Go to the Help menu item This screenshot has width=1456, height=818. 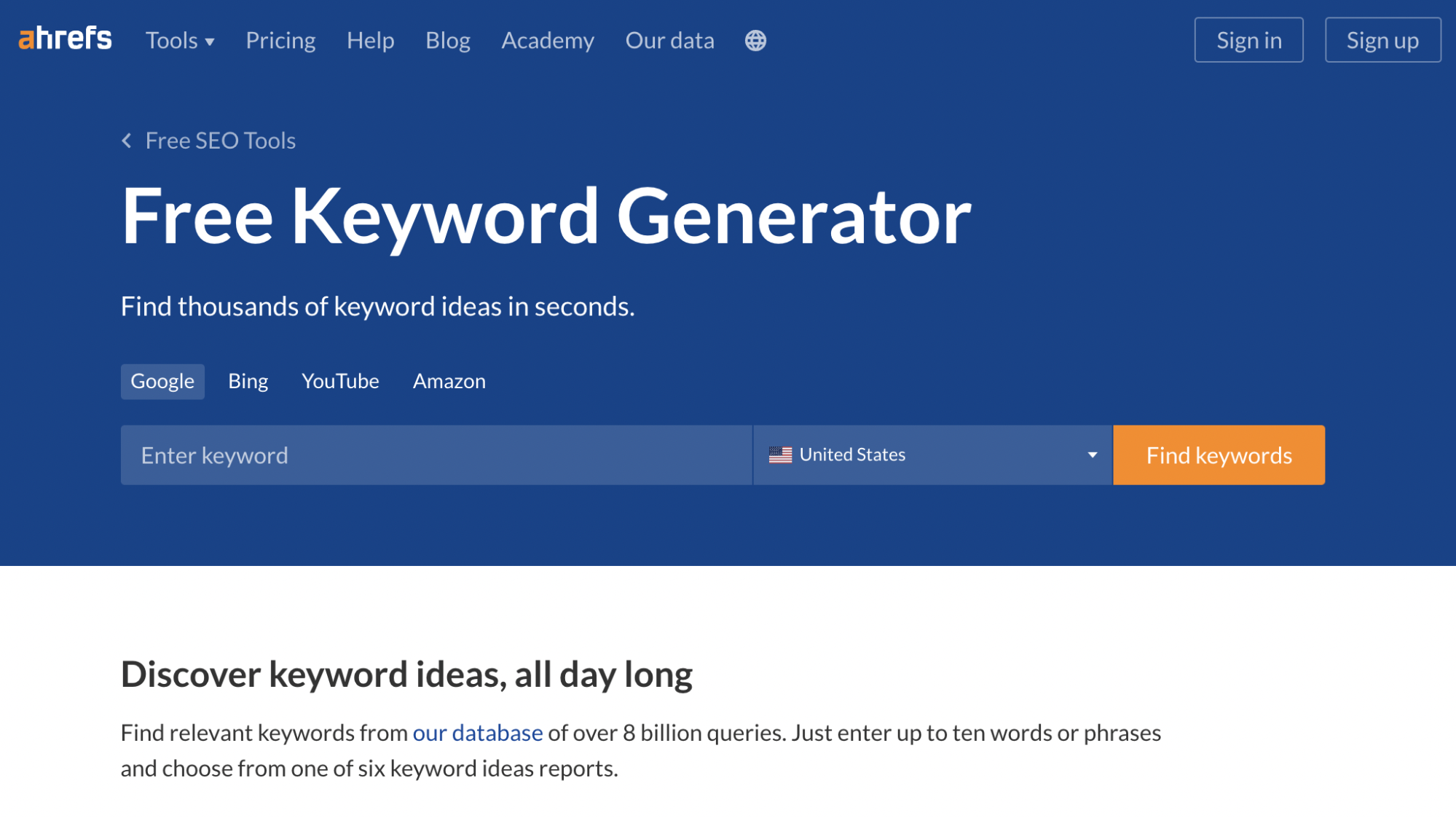point(370,41)
